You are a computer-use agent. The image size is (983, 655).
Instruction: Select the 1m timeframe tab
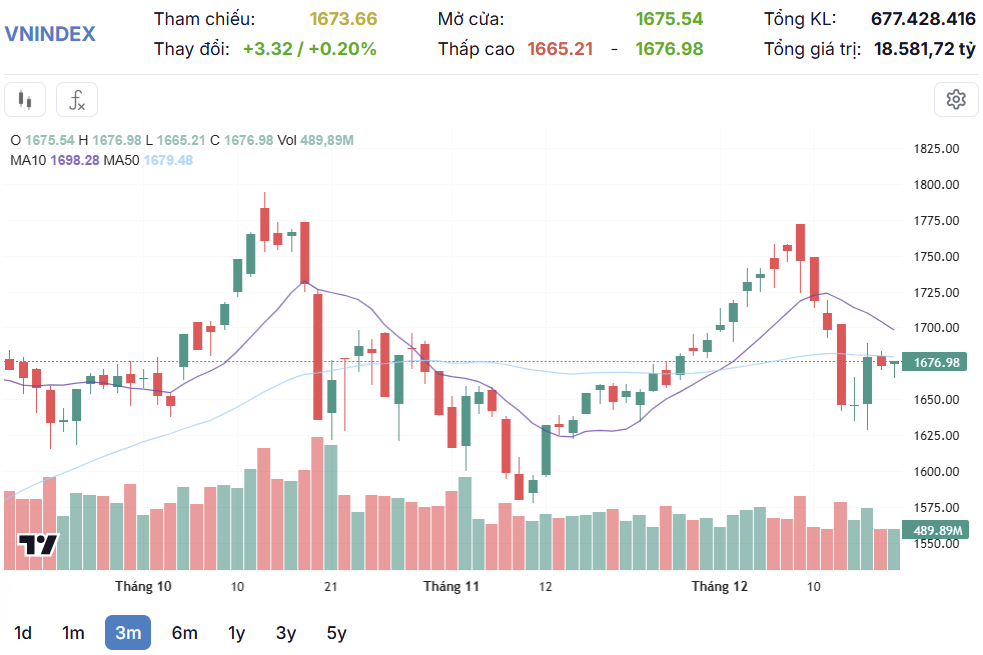73,632
